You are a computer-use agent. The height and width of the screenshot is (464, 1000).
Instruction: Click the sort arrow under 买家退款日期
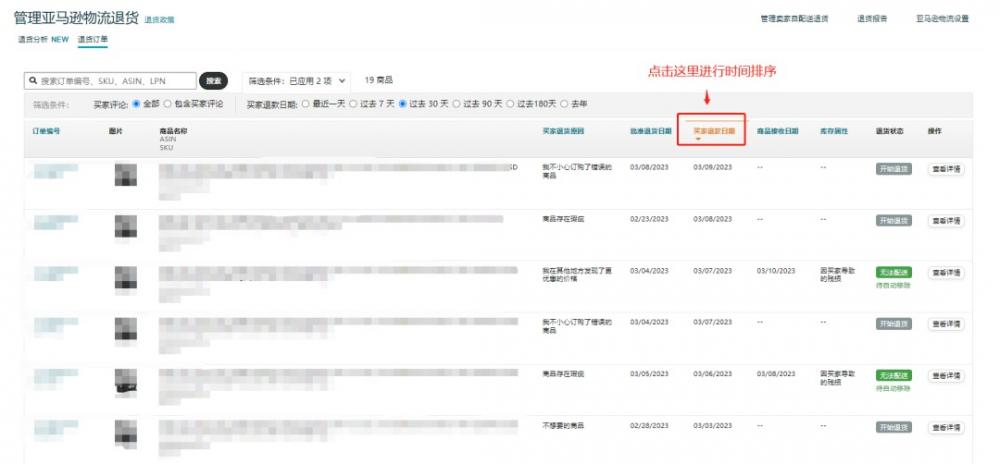[698, 140]
